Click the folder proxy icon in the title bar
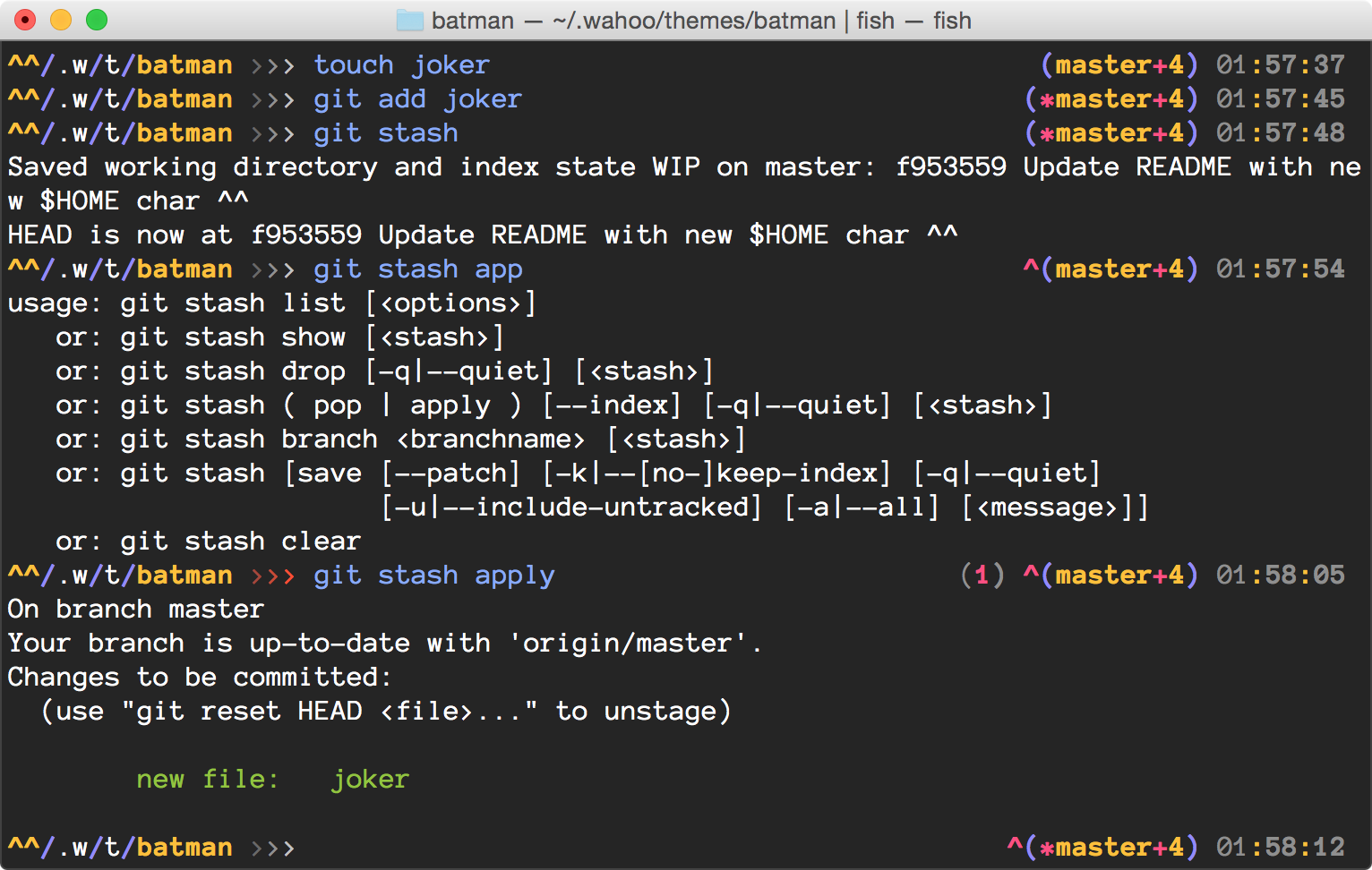Image resolution: width=1372 pixels, height=870 pixels. coord(409,21)
